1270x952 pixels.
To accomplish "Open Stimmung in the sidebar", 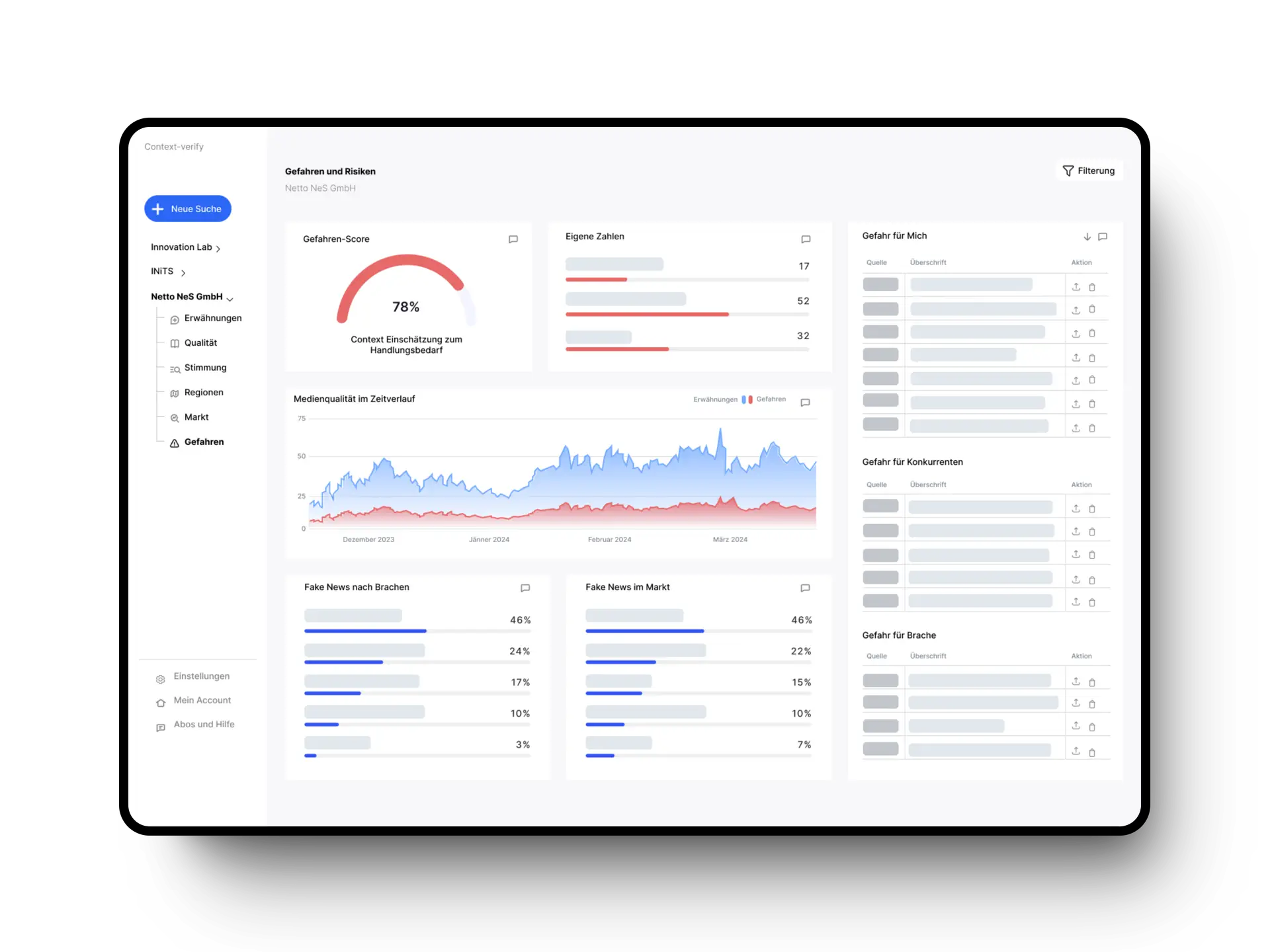I will (205, 368).
